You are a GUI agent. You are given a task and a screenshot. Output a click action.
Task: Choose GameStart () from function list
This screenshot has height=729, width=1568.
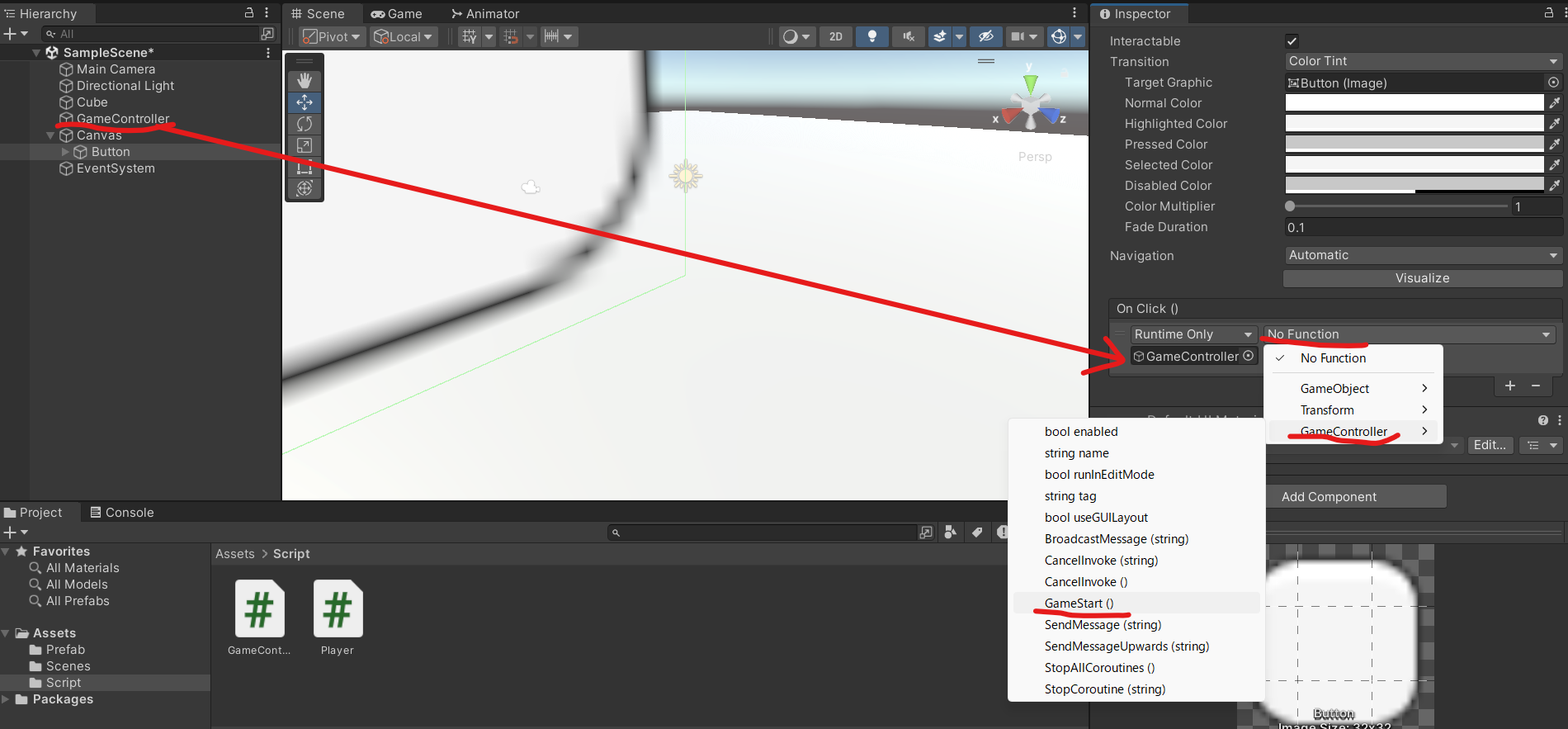point(1136,604)
